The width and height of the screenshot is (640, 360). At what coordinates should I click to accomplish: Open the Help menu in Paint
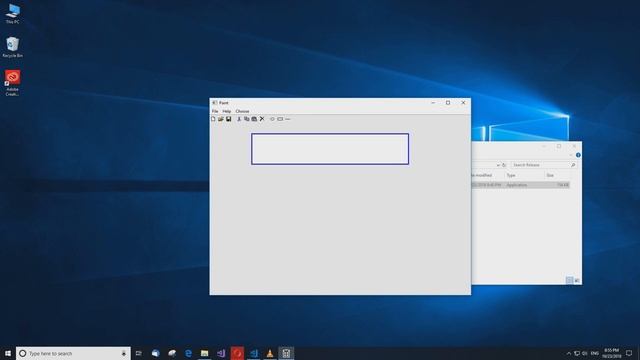click(x=227, y=111)
